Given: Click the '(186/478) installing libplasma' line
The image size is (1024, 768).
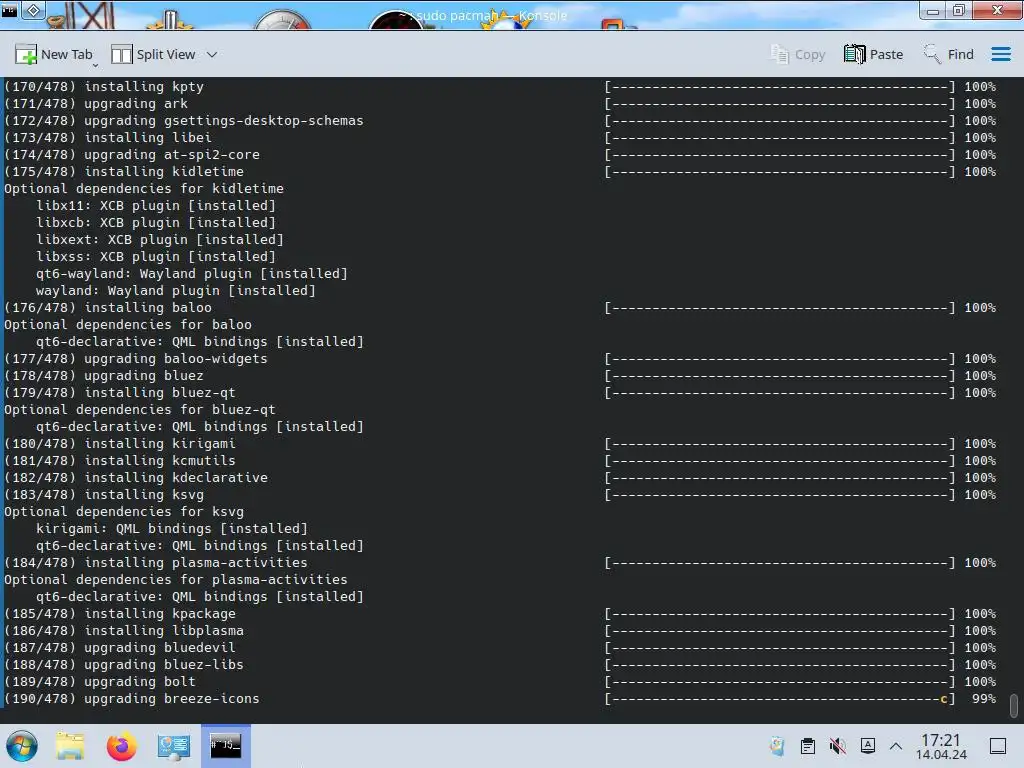Looking at the screenshot, I should [x=124, y=630].
